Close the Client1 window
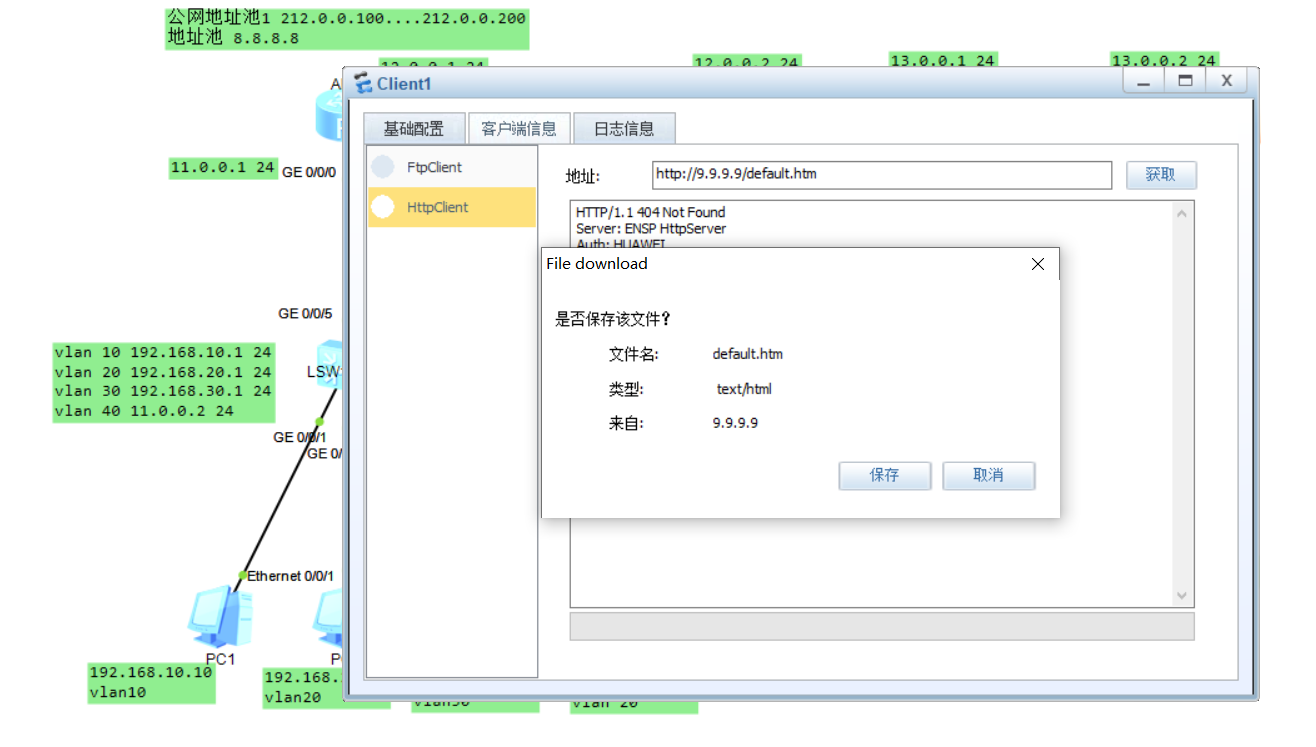The image size is (1316, 747). [1227, 82]
